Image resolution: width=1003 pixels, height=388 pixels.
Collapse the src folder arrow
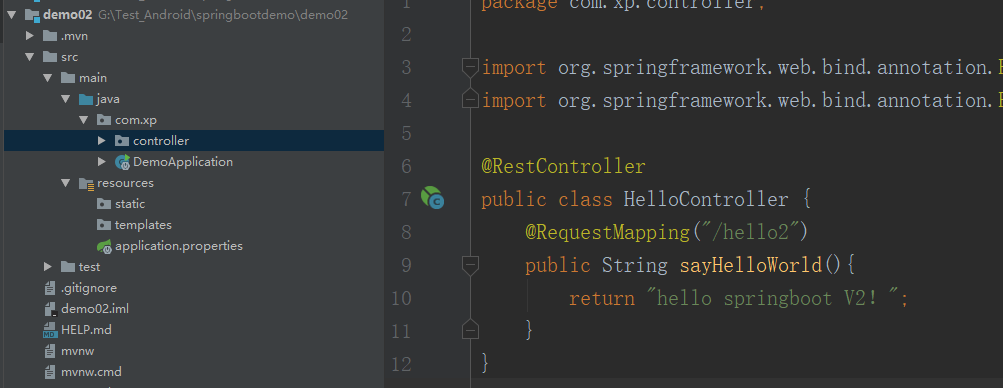[29, 57]
